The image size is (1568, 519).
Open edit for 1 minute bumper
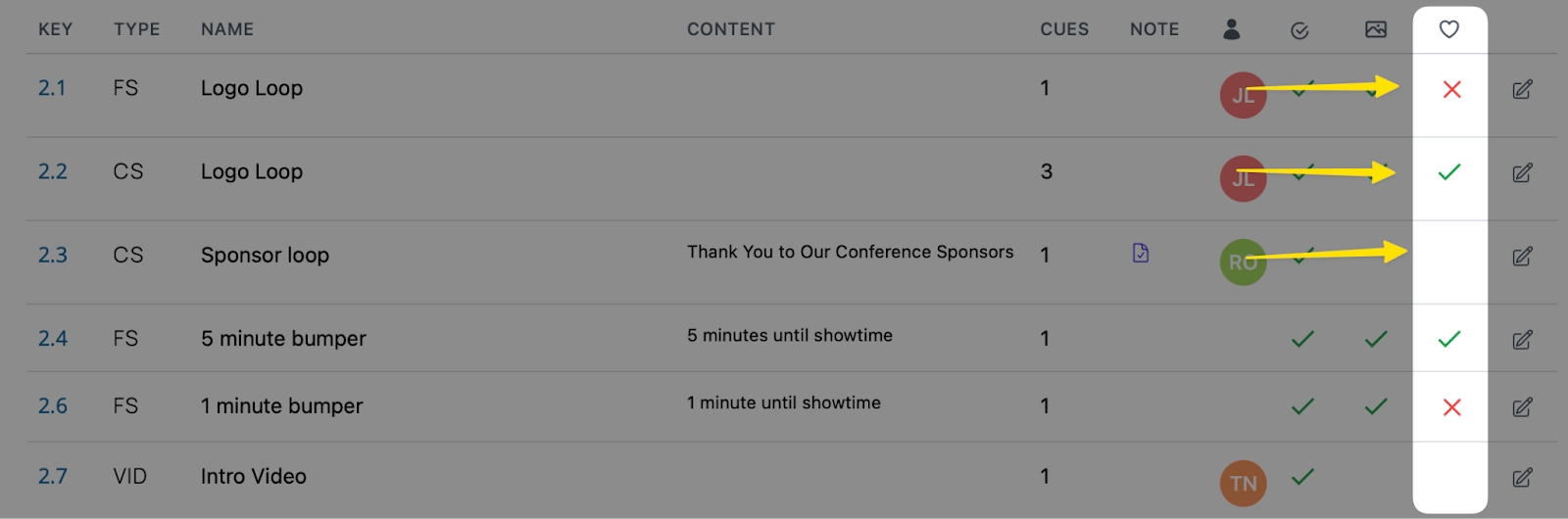point(1522,406)
